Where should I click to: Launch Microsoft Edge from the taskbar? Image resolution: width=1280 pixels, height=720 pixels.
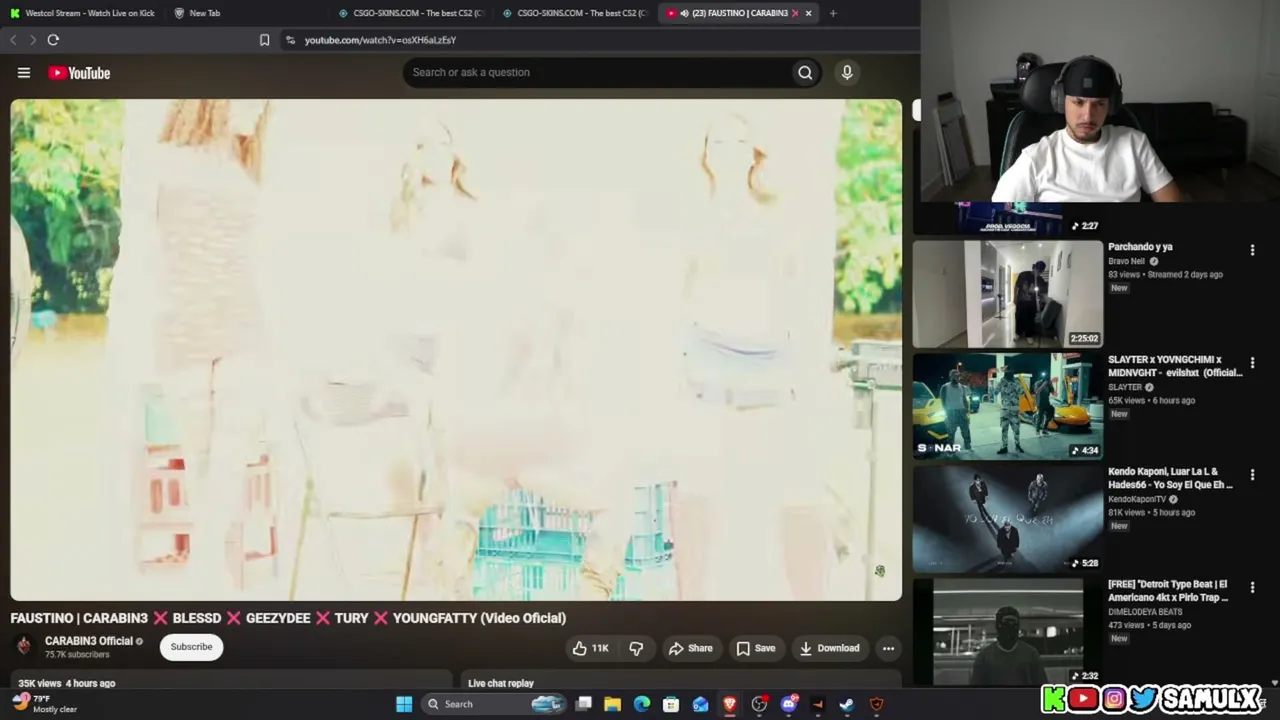pos(642,704)
